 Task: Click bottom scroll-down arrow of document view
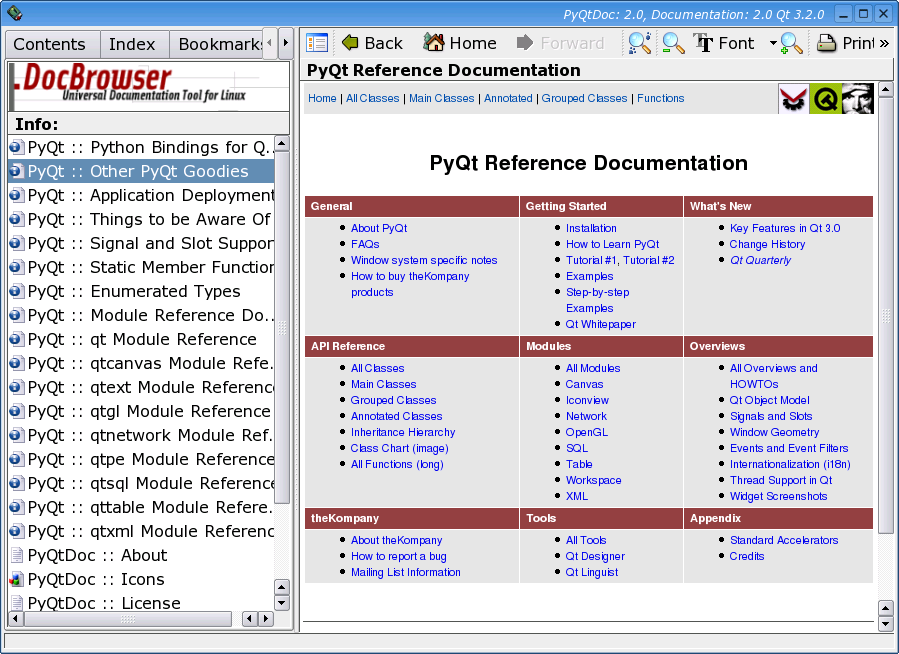coord(885,624)
